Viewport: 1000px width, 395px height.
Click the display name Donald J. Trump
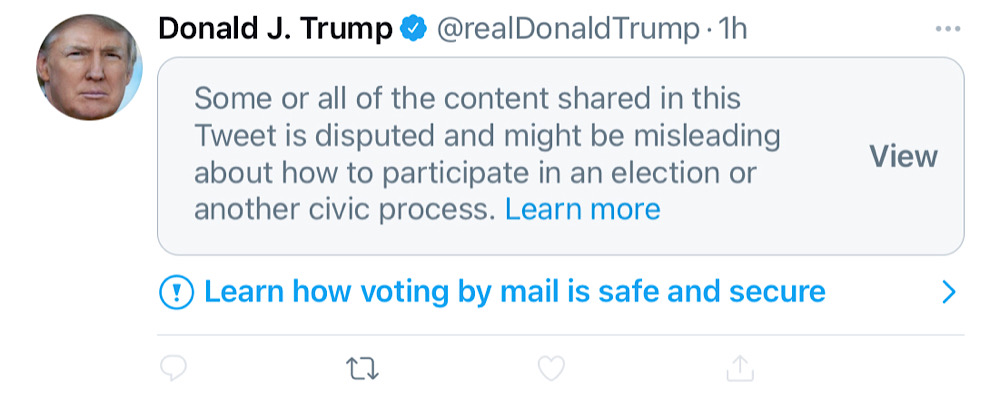[276, 29]
